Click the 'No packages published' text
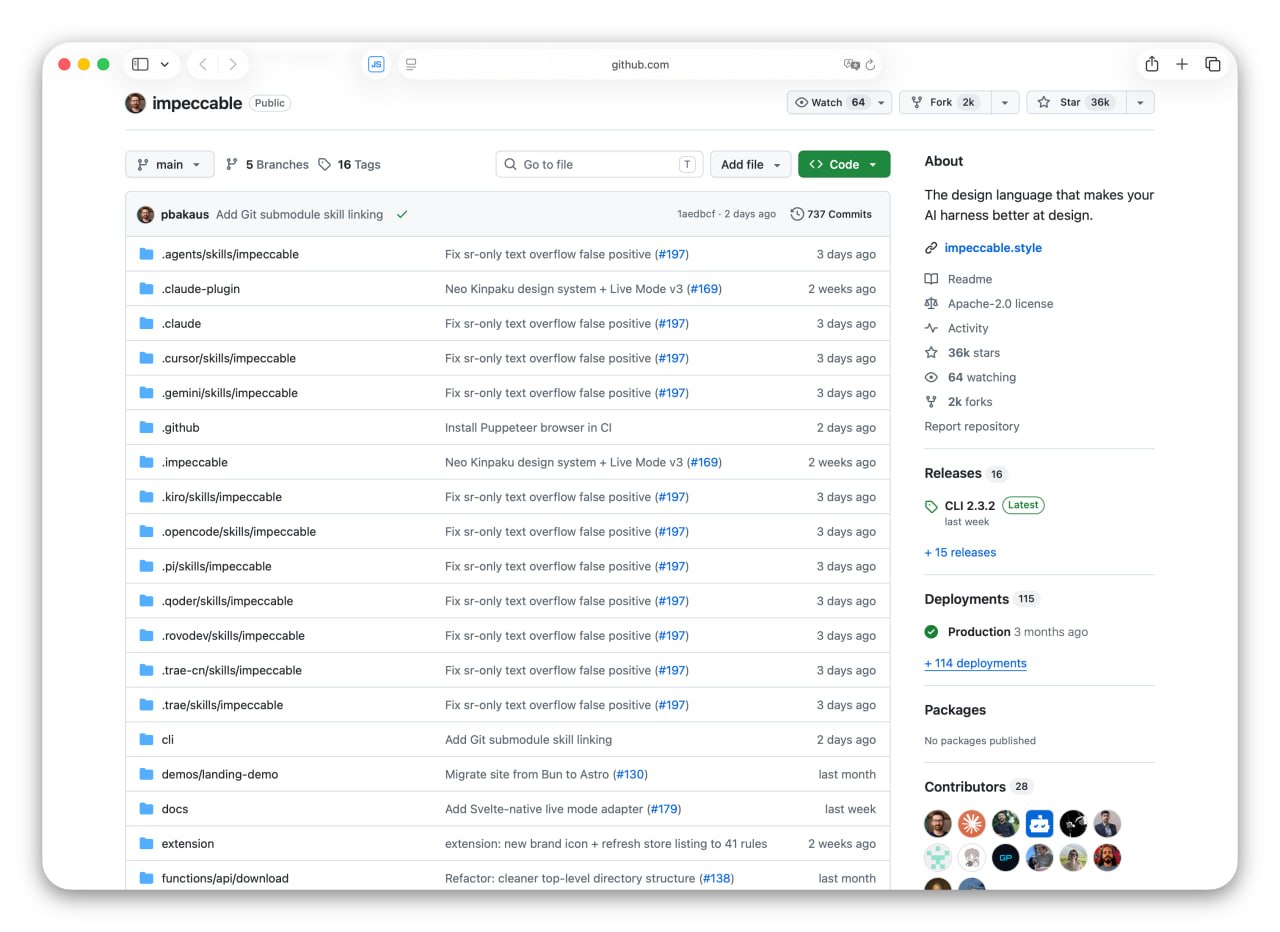Viewport: 1280px width, 932px height. pos(980,741)
